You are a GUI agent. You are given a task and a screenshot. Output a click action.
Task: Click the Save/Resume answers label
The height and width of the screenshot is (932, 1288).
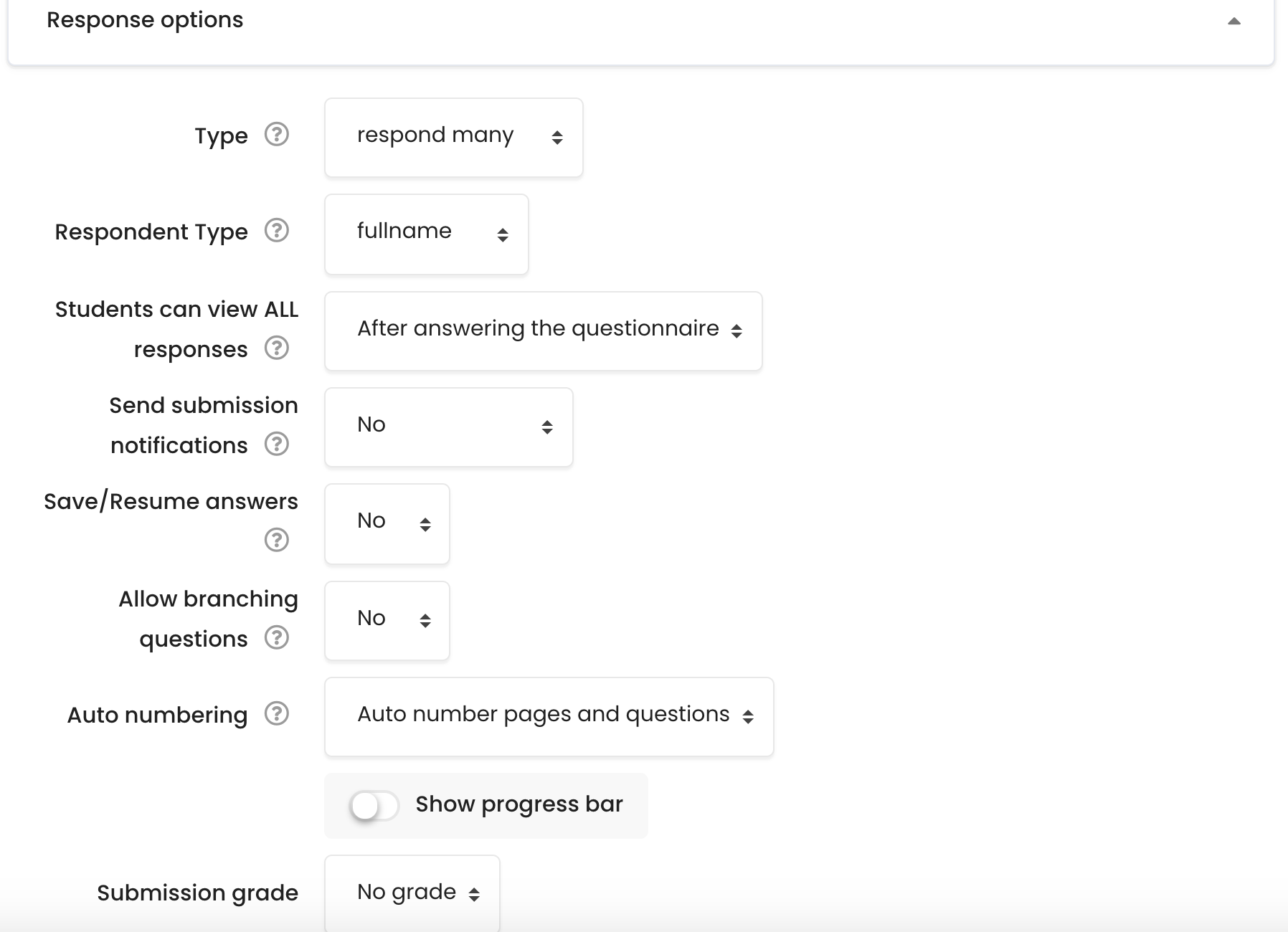click(171, 501)
